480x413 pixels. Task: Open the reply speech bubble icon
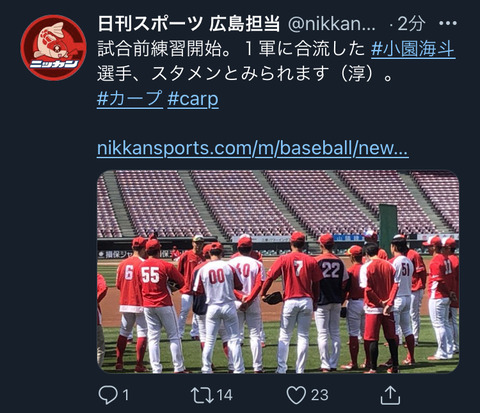point(108,395)
